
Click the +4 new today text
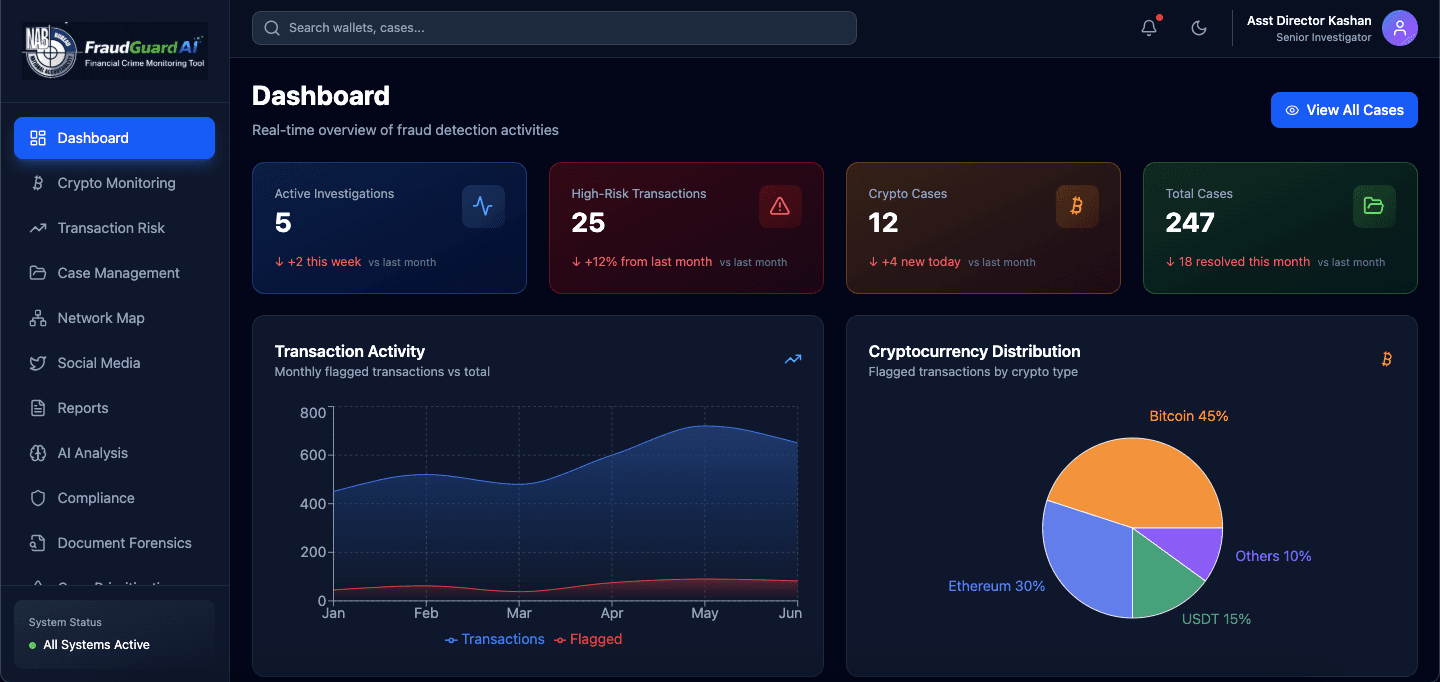click(921, 262)
